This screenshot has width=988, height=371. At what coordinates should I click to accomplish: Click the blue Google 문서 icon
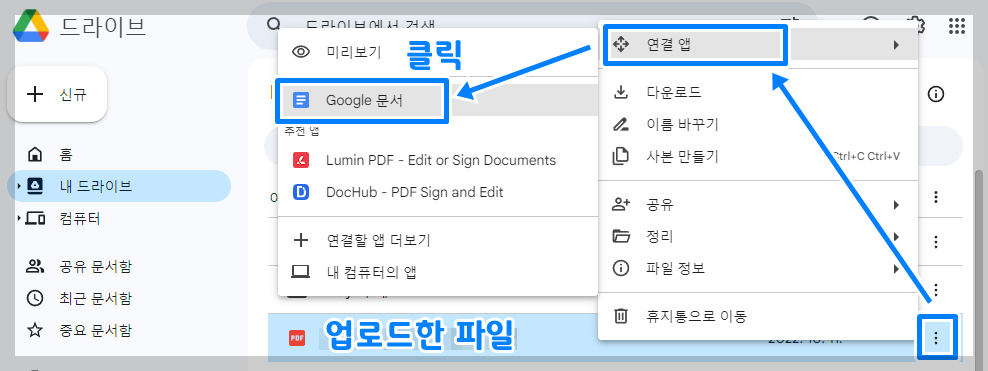click(302, 100)
